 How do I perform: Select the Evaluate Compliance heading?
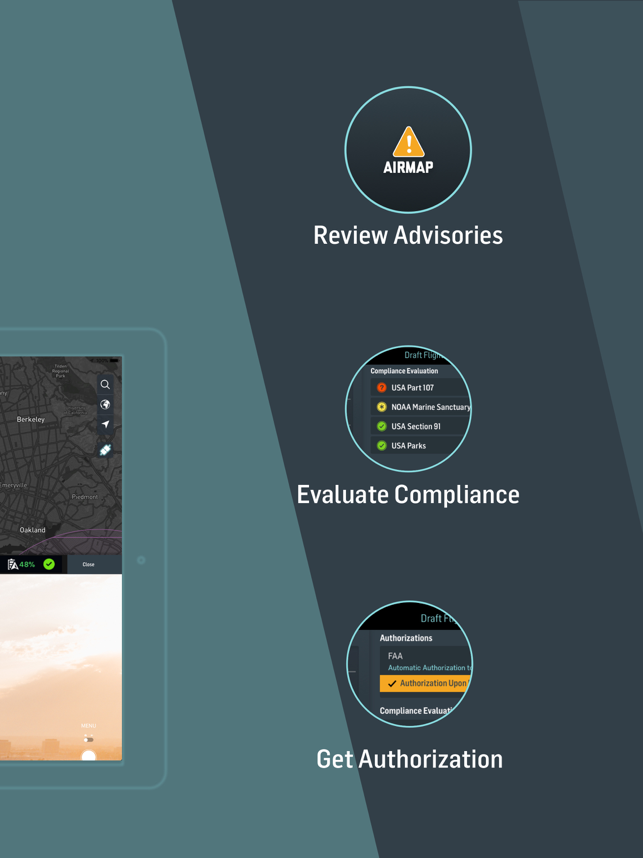[x=408, y=495]
